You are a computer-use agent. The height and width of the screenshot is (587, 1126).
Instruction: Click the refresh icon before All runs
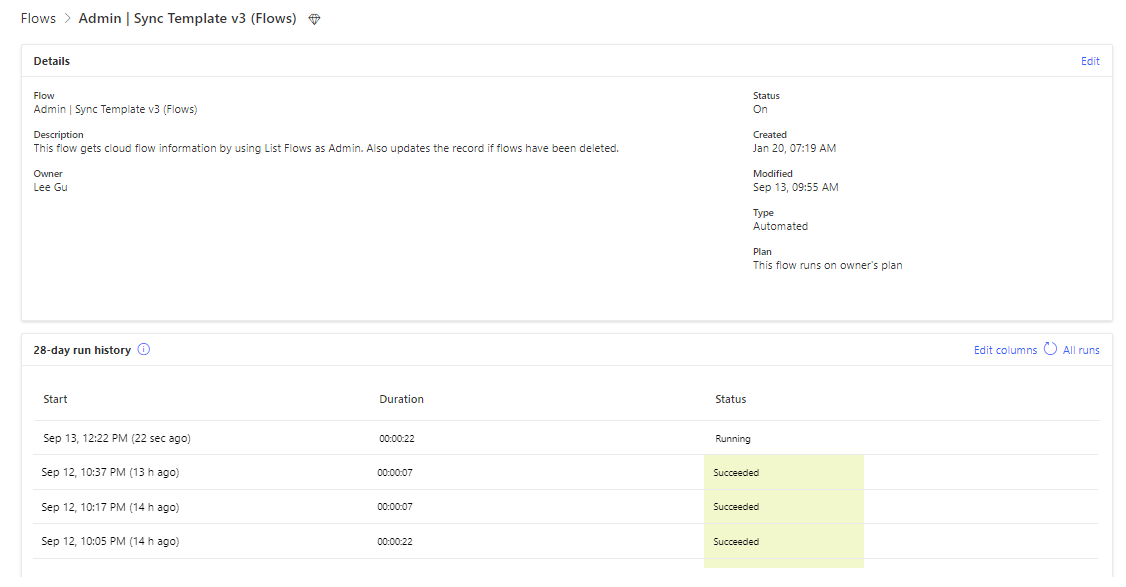(x=1049, y=349)
